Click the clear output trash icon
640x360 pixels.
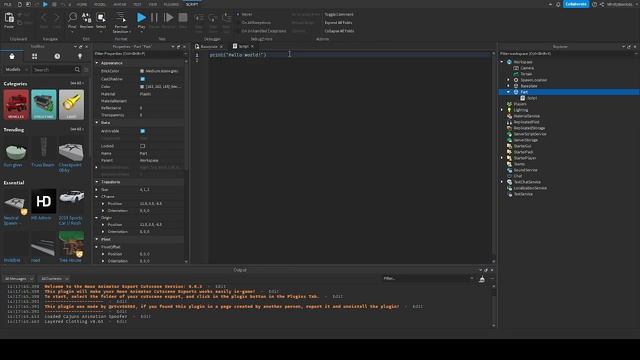(x=482, y=279)
